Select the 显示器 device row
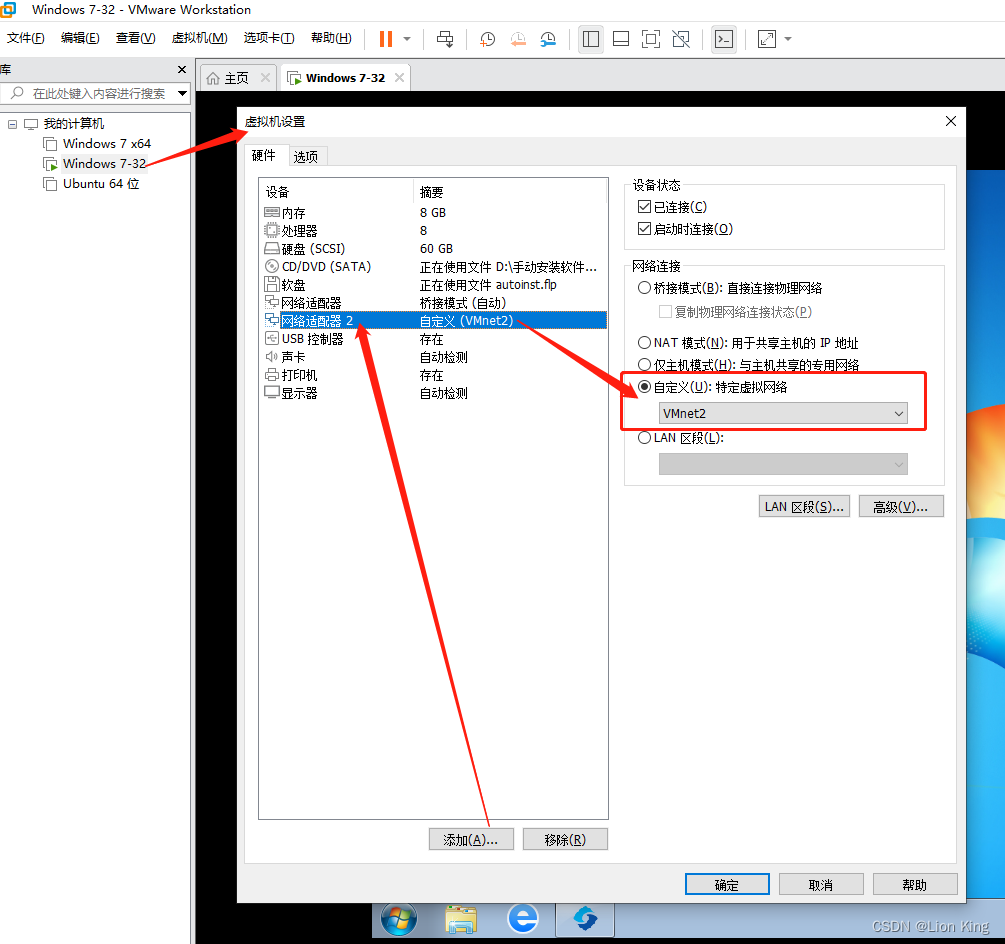1005x944 pixels. tap(433, 393)
